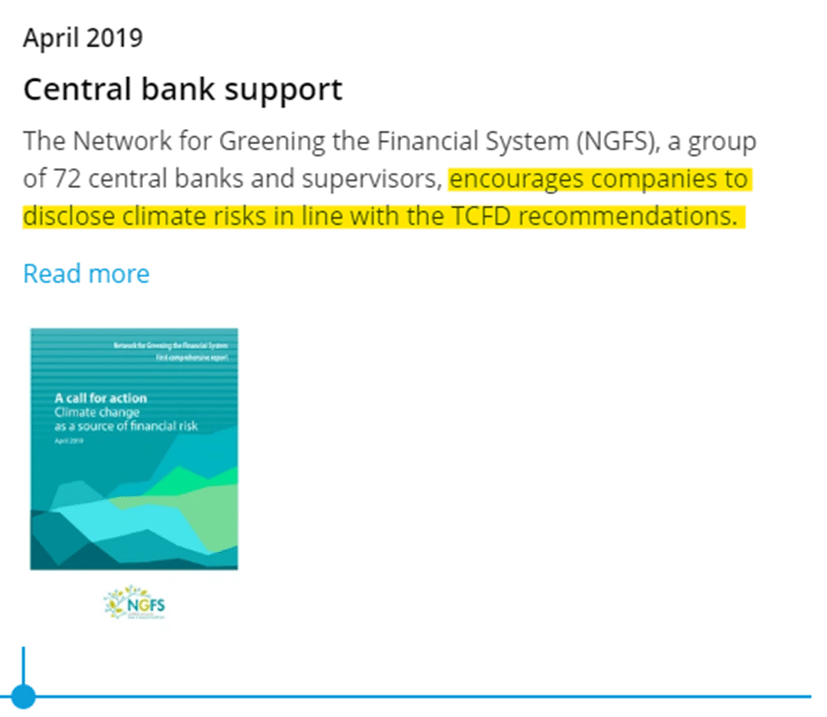
Task: Click the NGFS logo below the report cover
Action: (x=134, y=602)
